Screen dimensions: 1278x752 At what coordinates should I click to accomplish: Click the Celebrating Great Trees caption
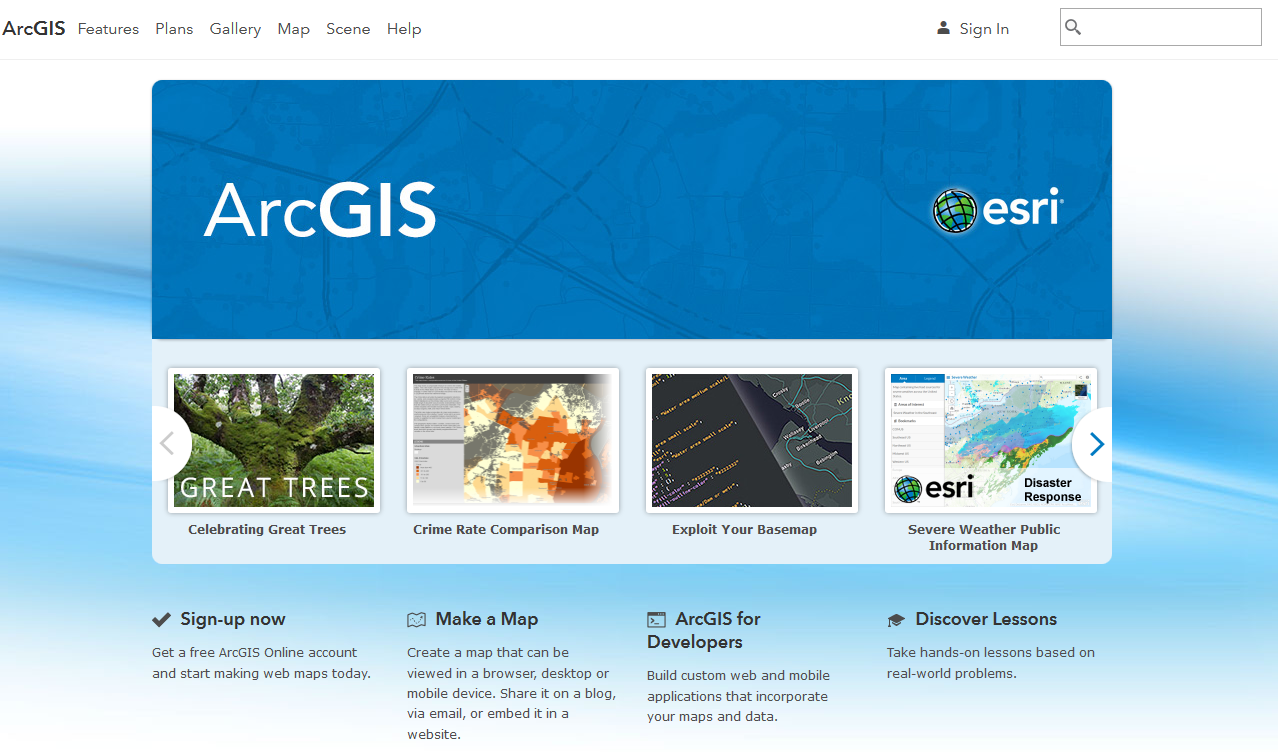click(267, 530)
